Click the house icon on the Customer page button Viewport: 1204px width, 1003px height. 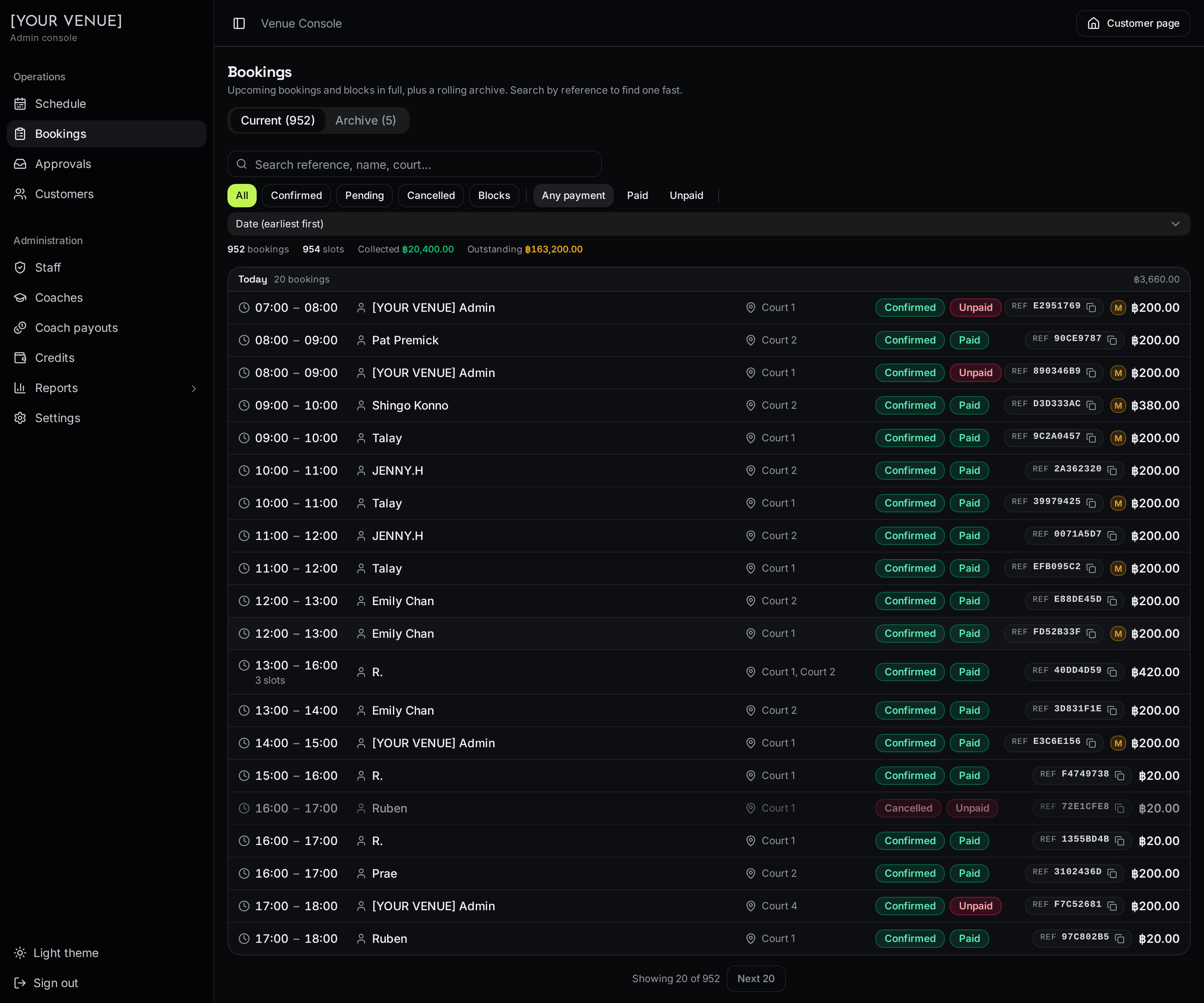click(x=1093, y=23)
